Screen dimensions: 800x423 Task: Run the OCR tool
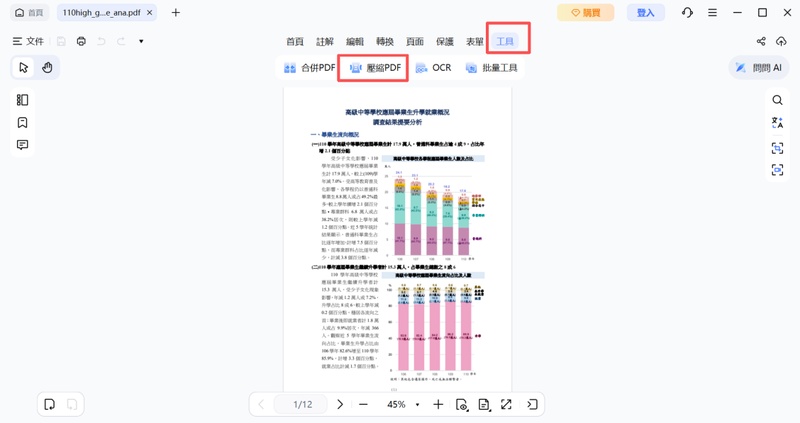[x=434, y=68]
